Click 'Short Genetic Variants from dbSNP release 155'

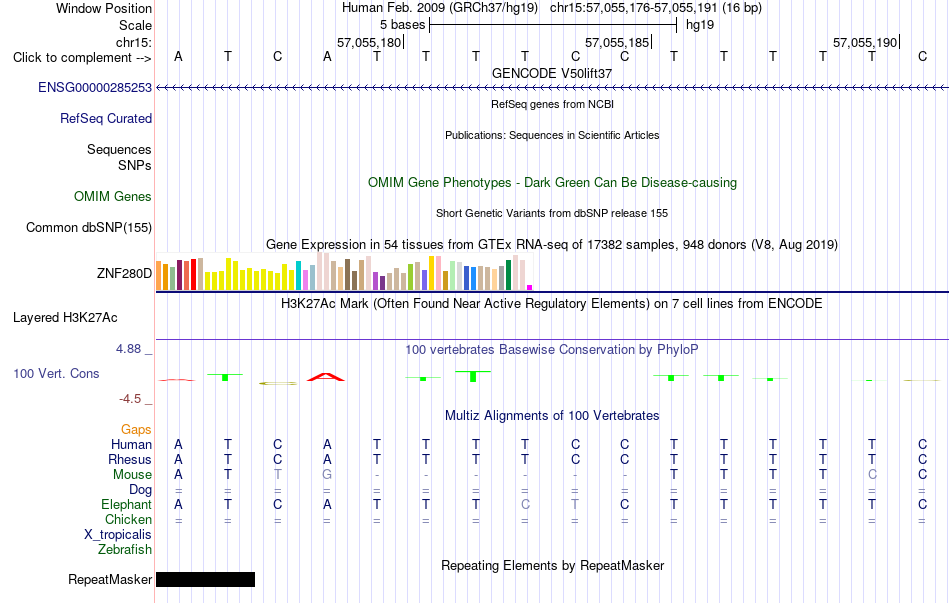(552, 213)
